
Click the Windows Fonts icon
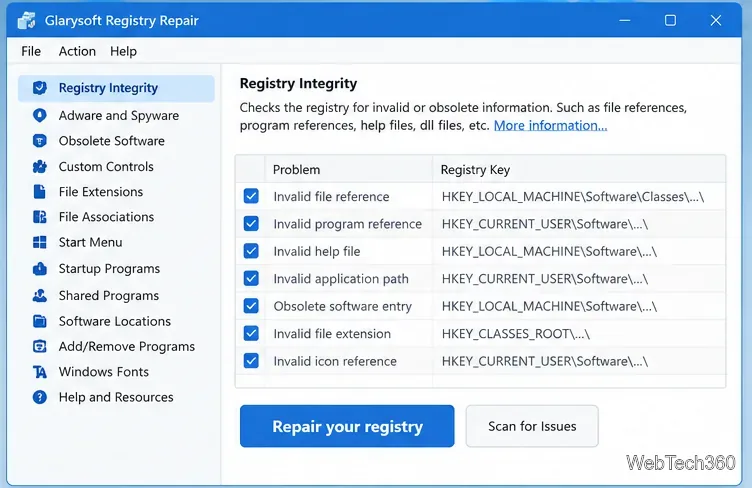40,372
